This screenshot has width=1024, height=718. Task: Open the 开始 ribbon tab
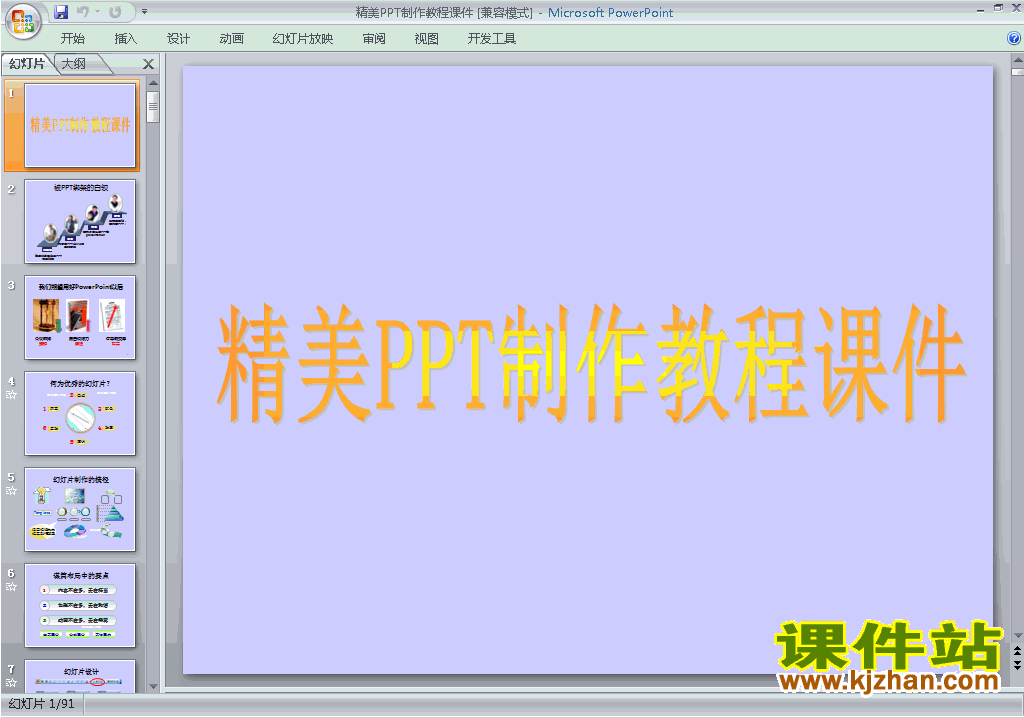tap(72, 39)
